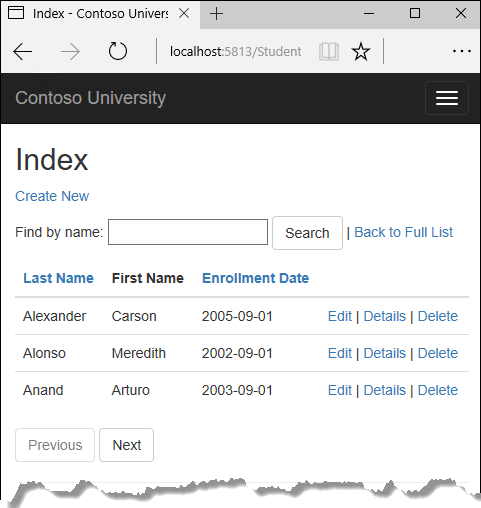View Details for Alexander Carson
The height and width of the screenshot is (508, 481).
(385, 316)
